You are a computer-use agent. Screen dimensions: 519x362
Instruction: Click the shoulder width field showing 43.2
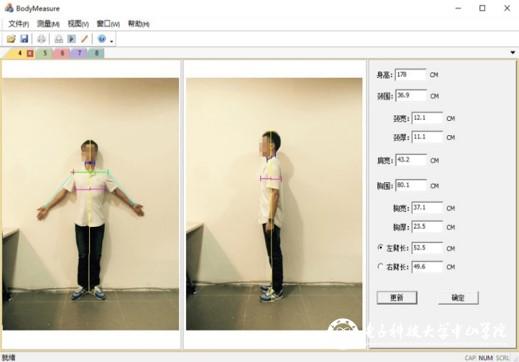pyautogui.click(x=411, y=160)
